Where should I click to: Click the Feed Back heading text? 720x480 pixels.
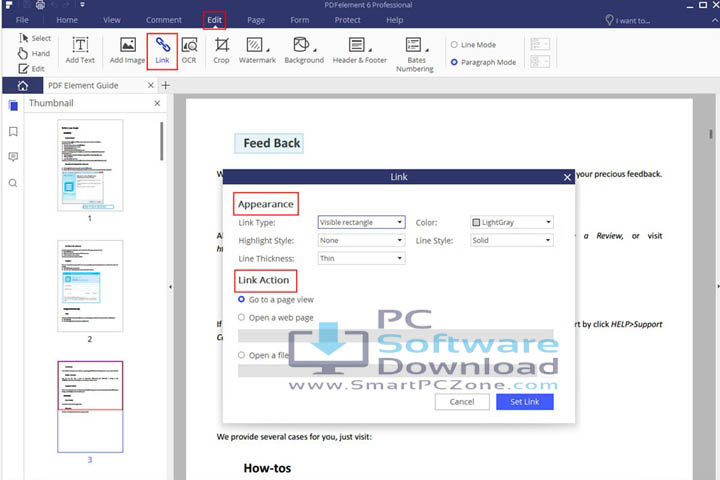(272, 143)
